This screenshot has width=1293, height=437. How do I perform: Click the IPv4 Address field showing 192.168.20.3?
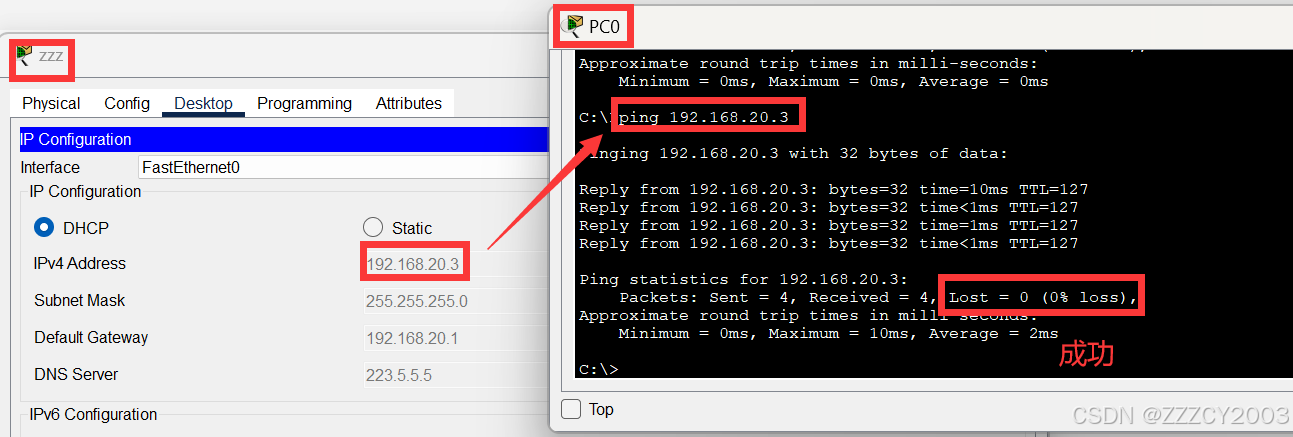(x=413, y=264)
